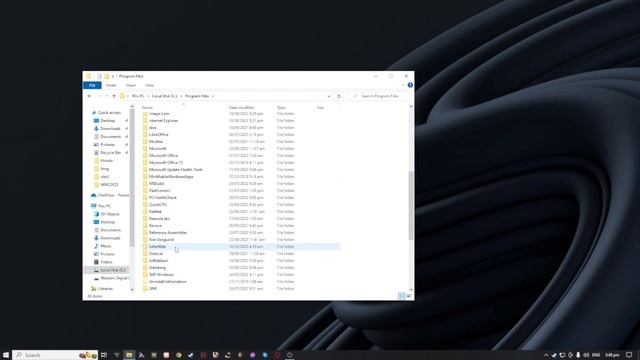Image resolution: width=640 pixels, height=360 pixels.
Task: Select the MSBuild folder
Action: 156,183
